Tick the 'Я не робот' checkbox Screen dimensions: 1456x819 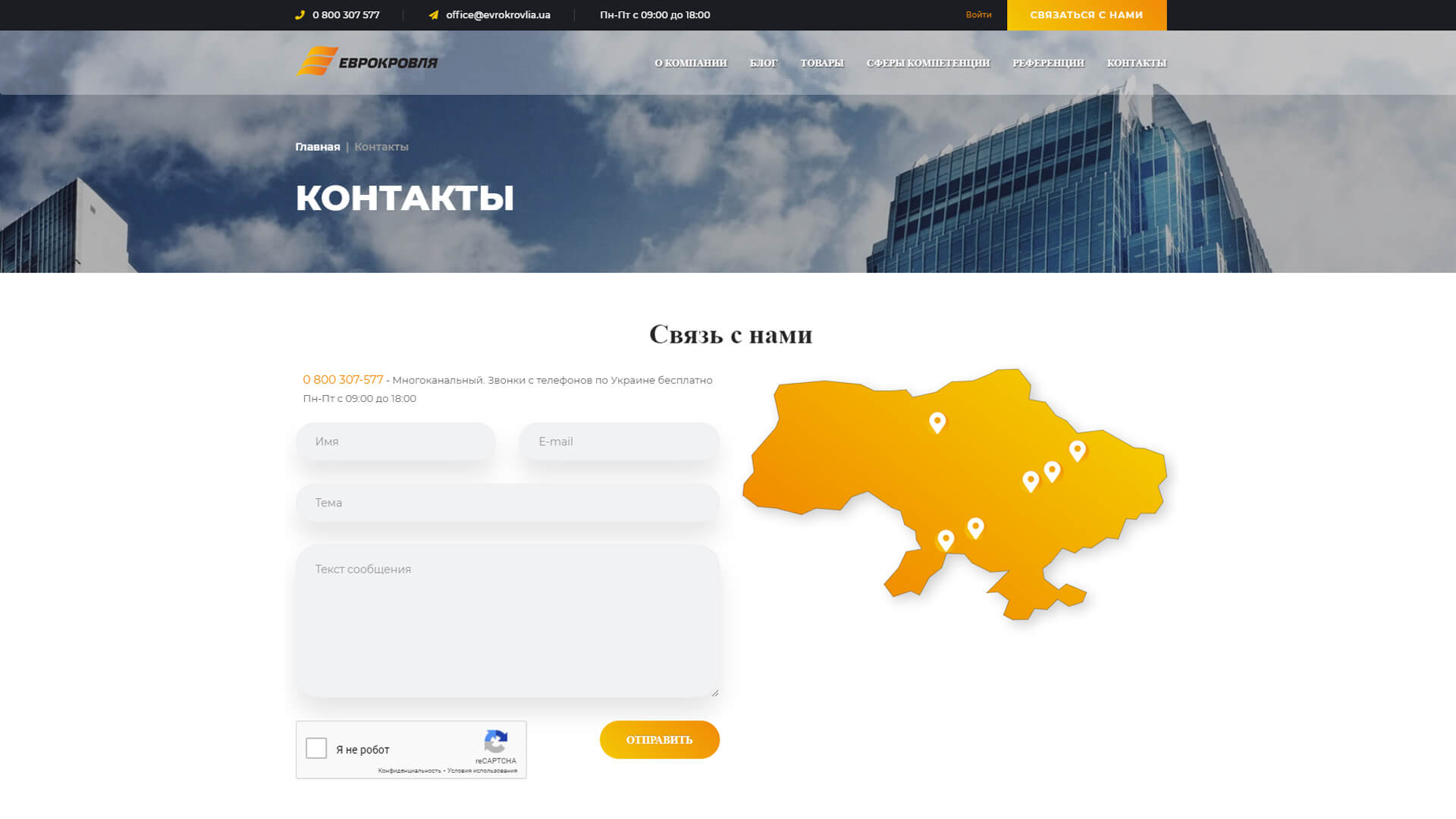pyautogui.click(x=316, y=748)
